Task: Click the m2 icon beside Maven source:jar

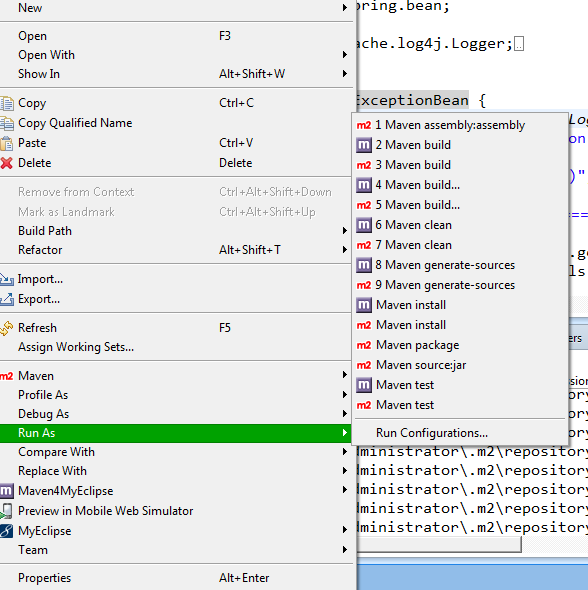Action: 364,365
